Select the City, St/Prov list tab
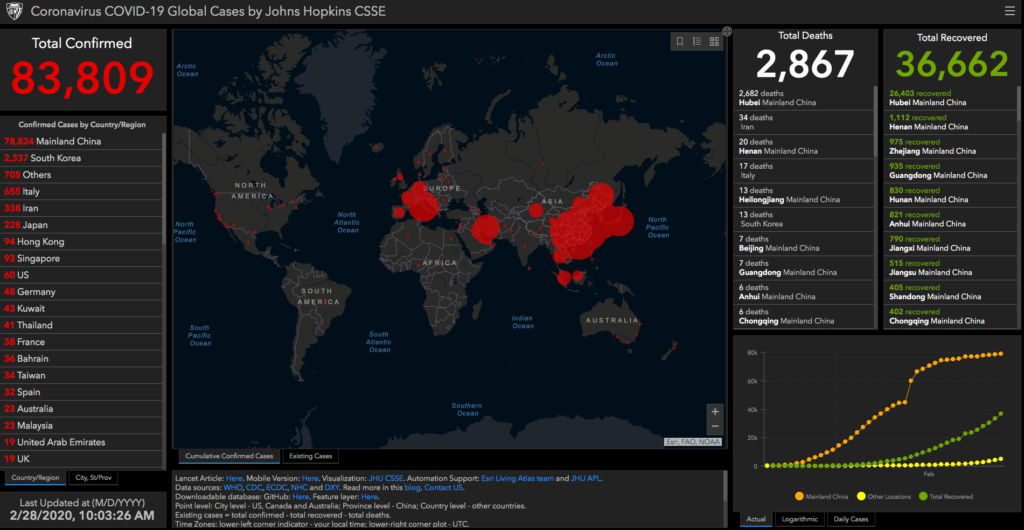Screen dimensions: 1024x530 (x=94, y=478)
